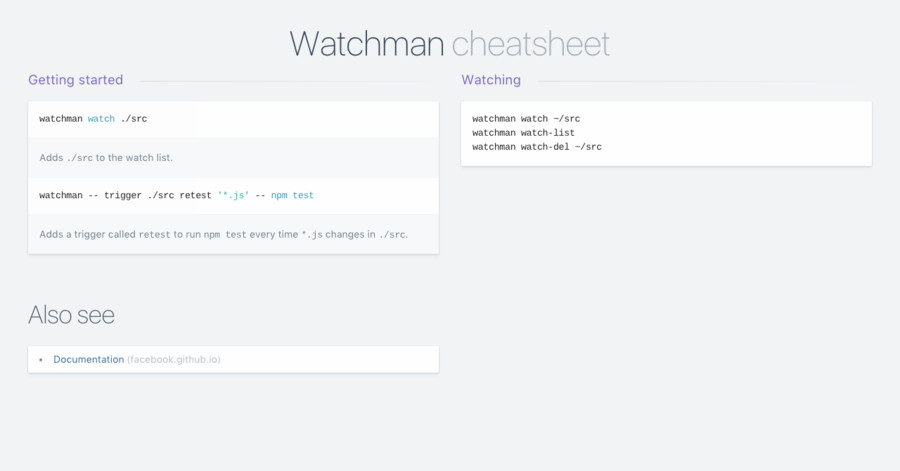Click the bullet point before Documentation

tap(41, 359)
